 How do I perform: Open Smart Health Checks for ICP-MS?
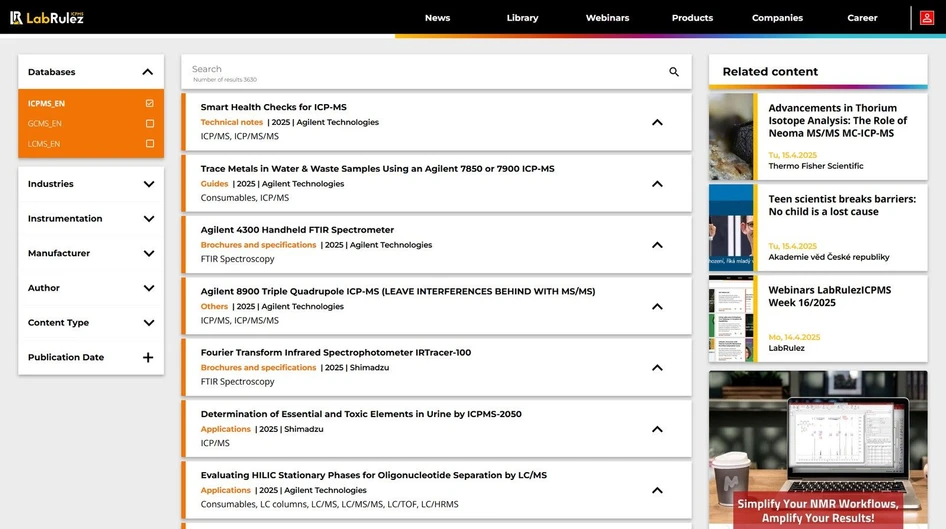[x=273, y=107]
